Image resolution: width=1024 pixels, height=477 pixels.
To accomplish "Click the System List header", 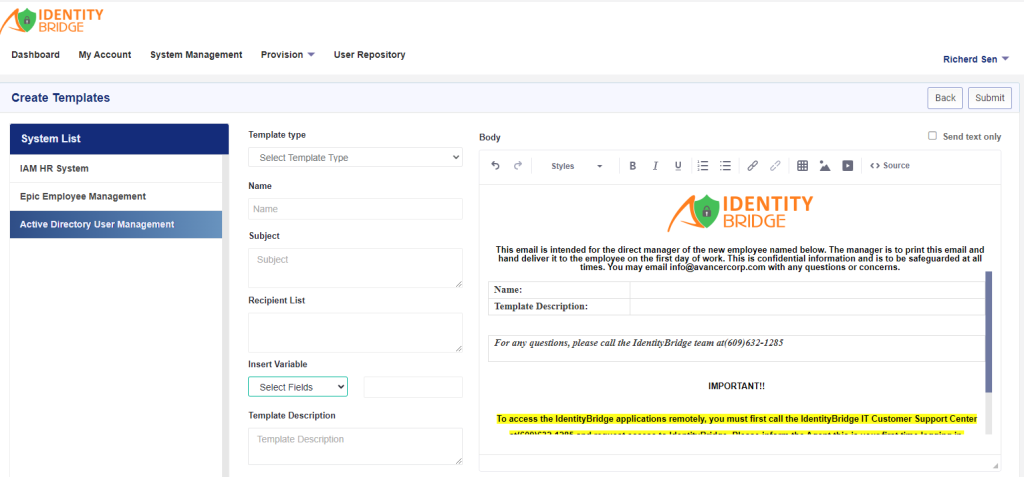I will [120, 139].
